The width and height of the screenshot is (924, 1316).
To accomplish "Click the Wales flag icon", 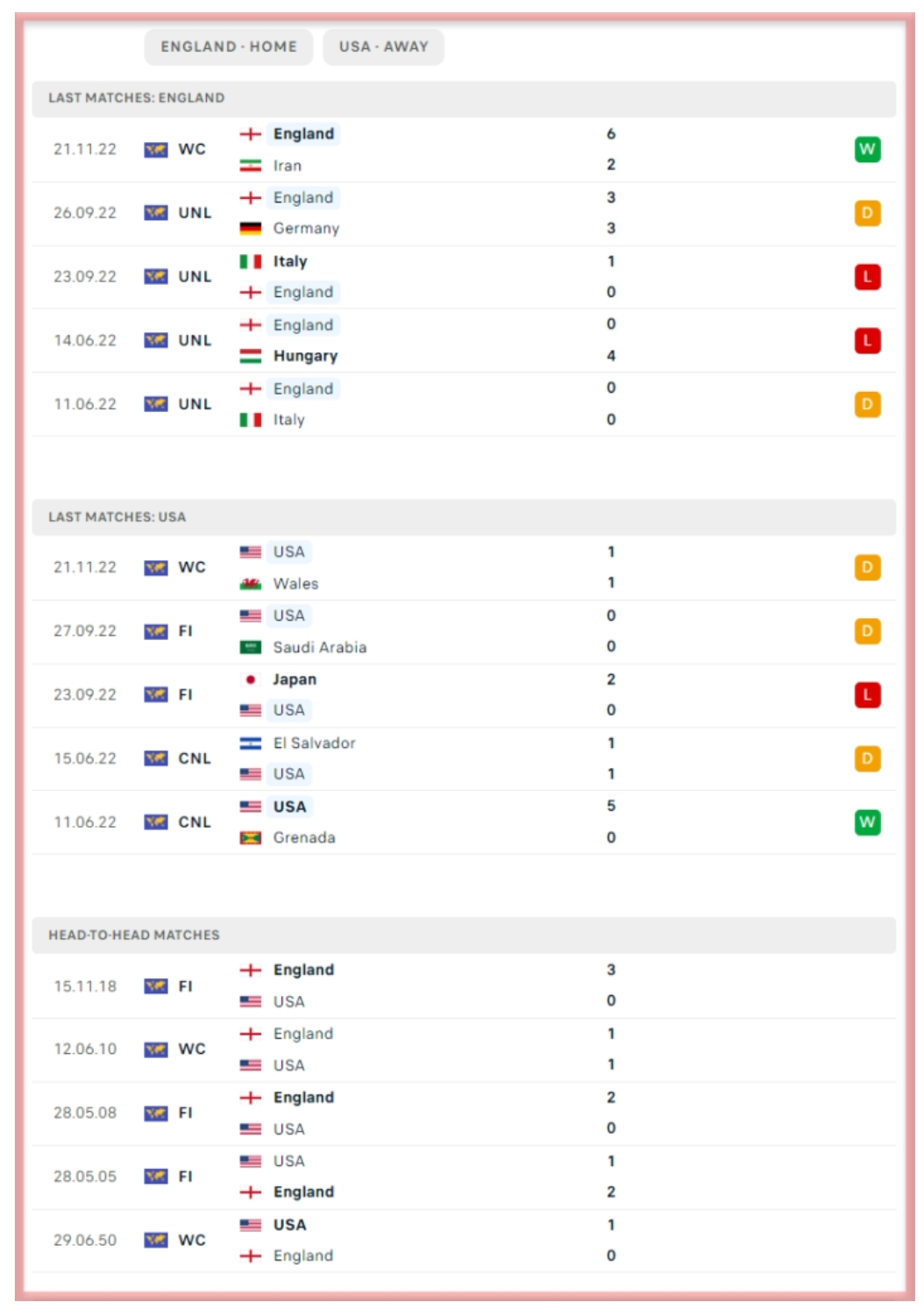I will (251, 584).
